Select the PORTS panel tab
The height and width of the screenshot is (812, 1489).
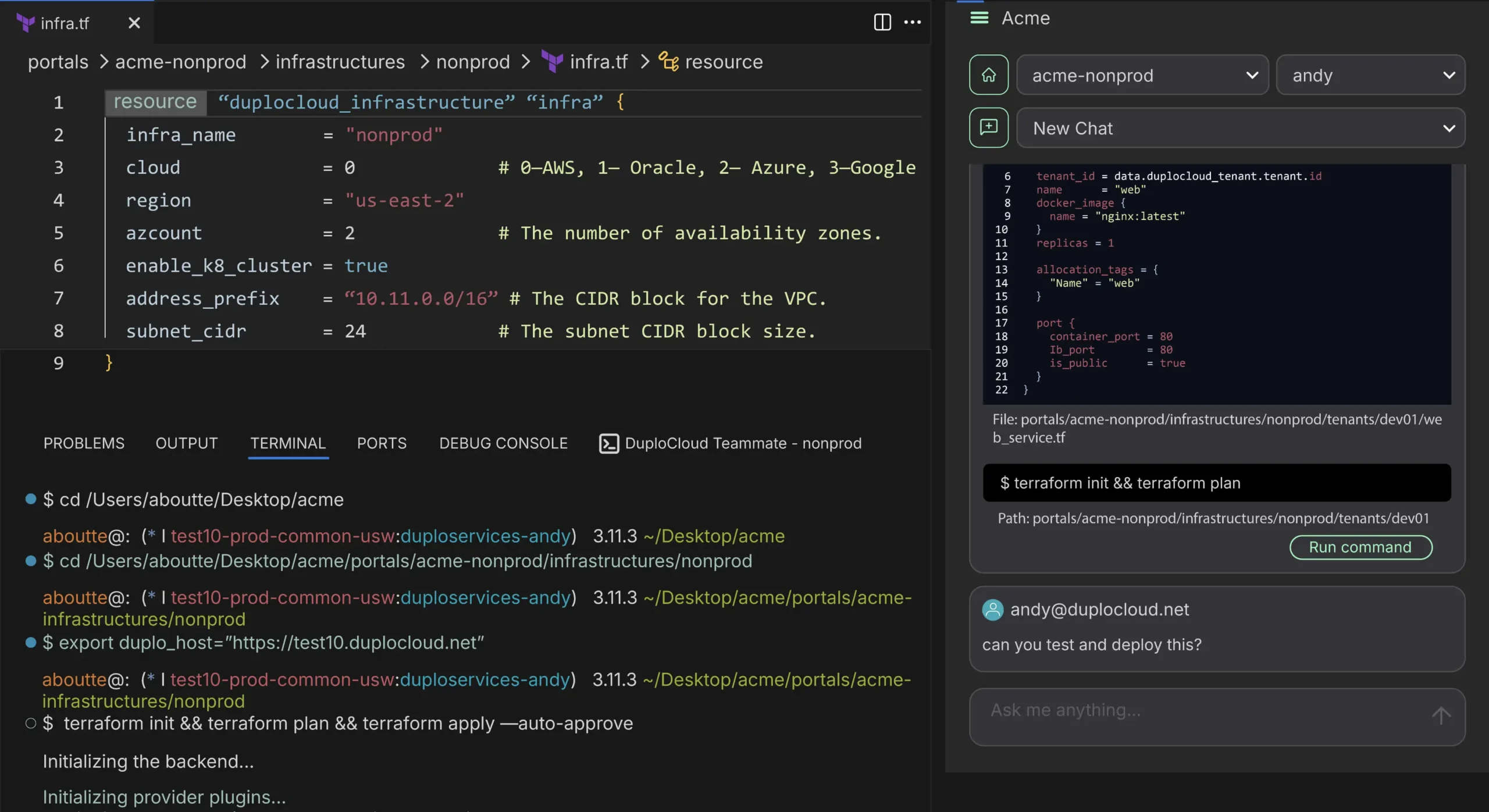(x=382, y=443)
